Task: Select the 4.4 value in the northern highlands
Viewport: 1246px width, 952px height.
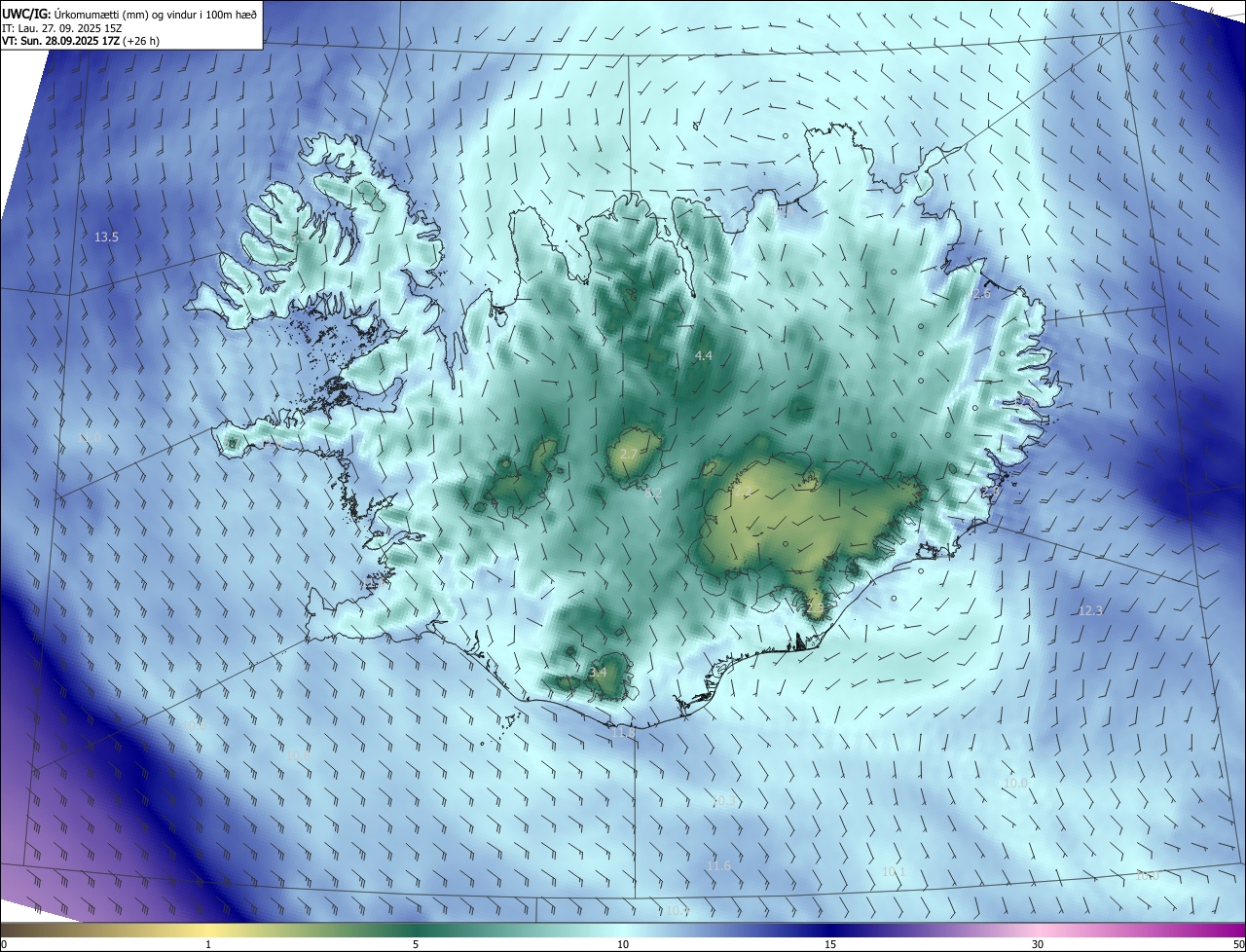Action: pyautogui.click(x=703, y=356)
